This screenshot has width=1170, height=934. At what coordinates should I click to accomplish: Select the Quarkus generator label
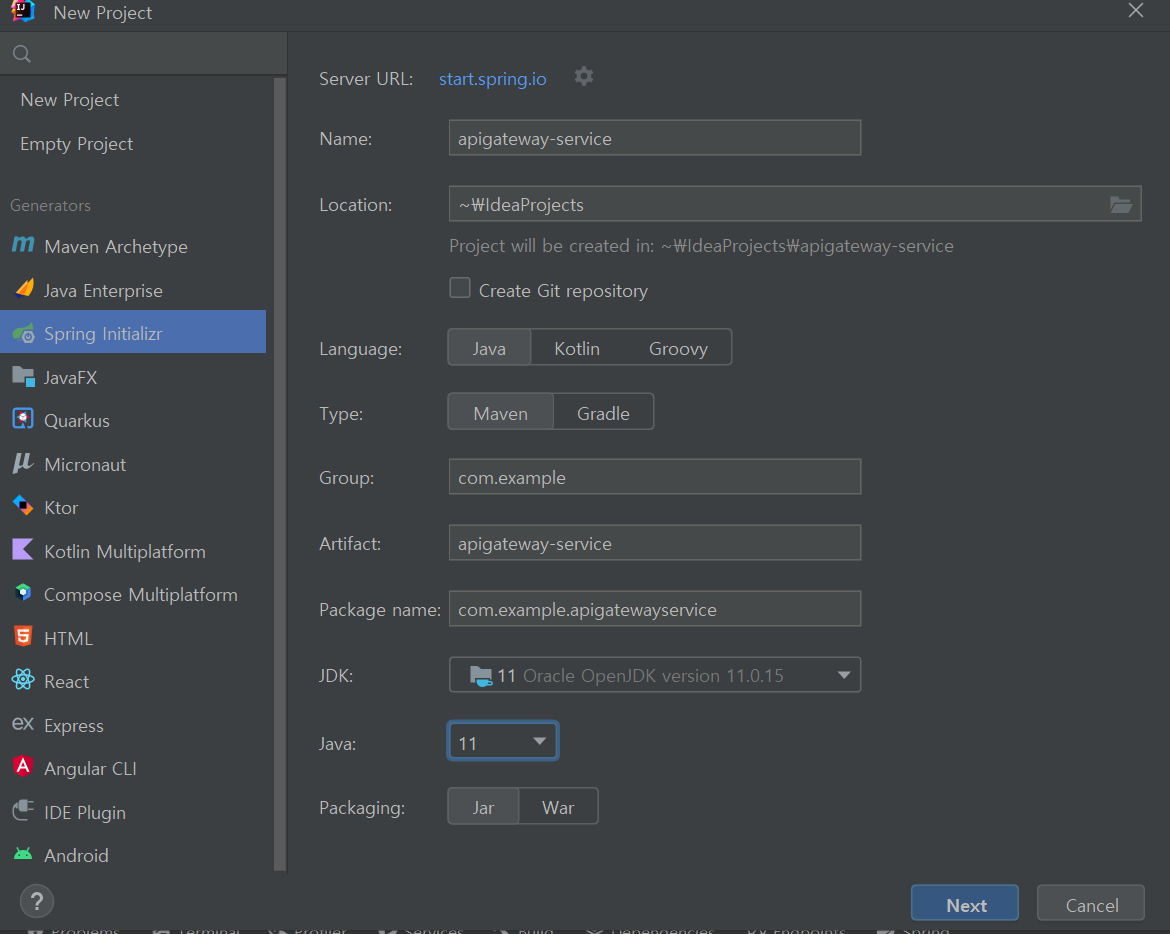[77, 421]
